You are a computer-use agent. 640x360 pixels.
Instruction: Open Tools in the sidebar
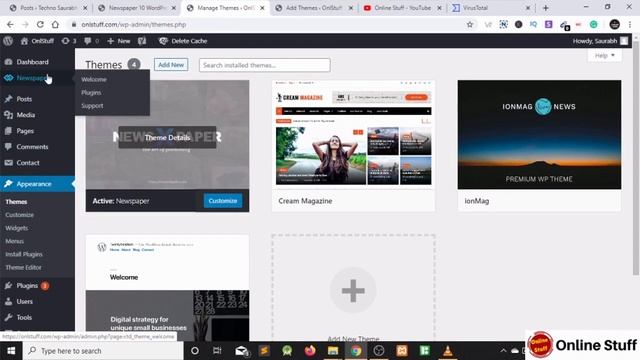(x=24, y=318)
